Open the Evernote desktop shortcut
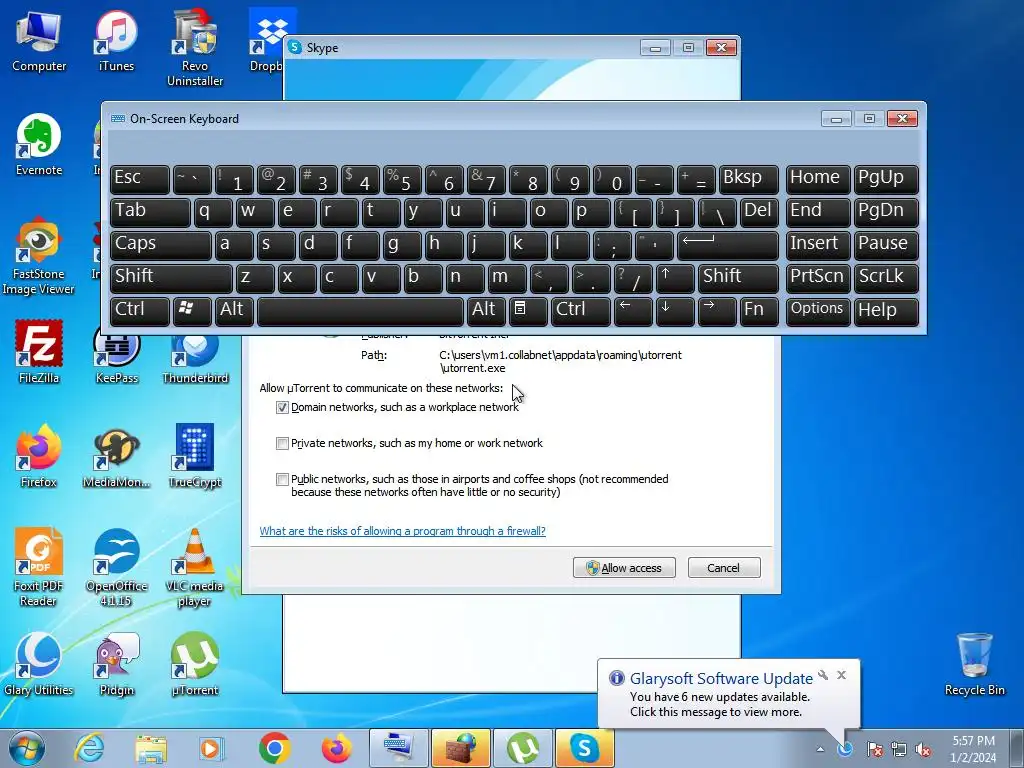 tap(39, 145)
